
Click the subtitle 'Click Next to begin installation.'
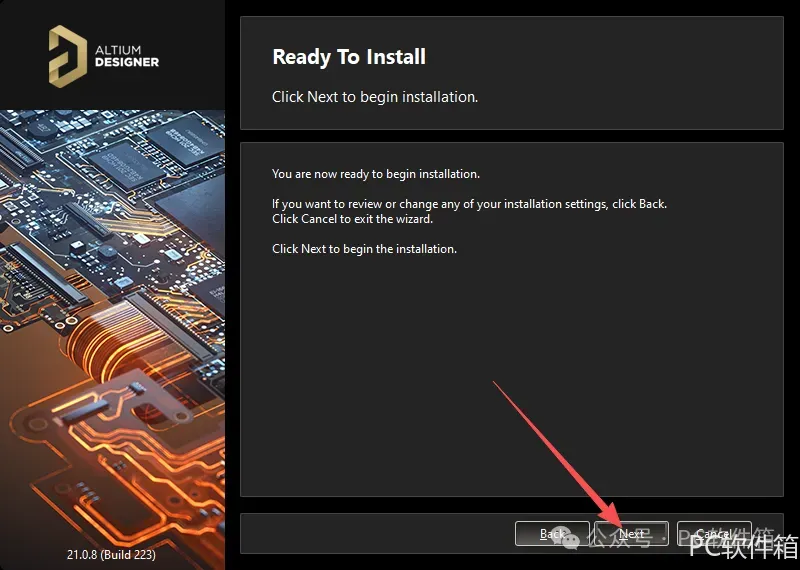click(x=375, y=97)
